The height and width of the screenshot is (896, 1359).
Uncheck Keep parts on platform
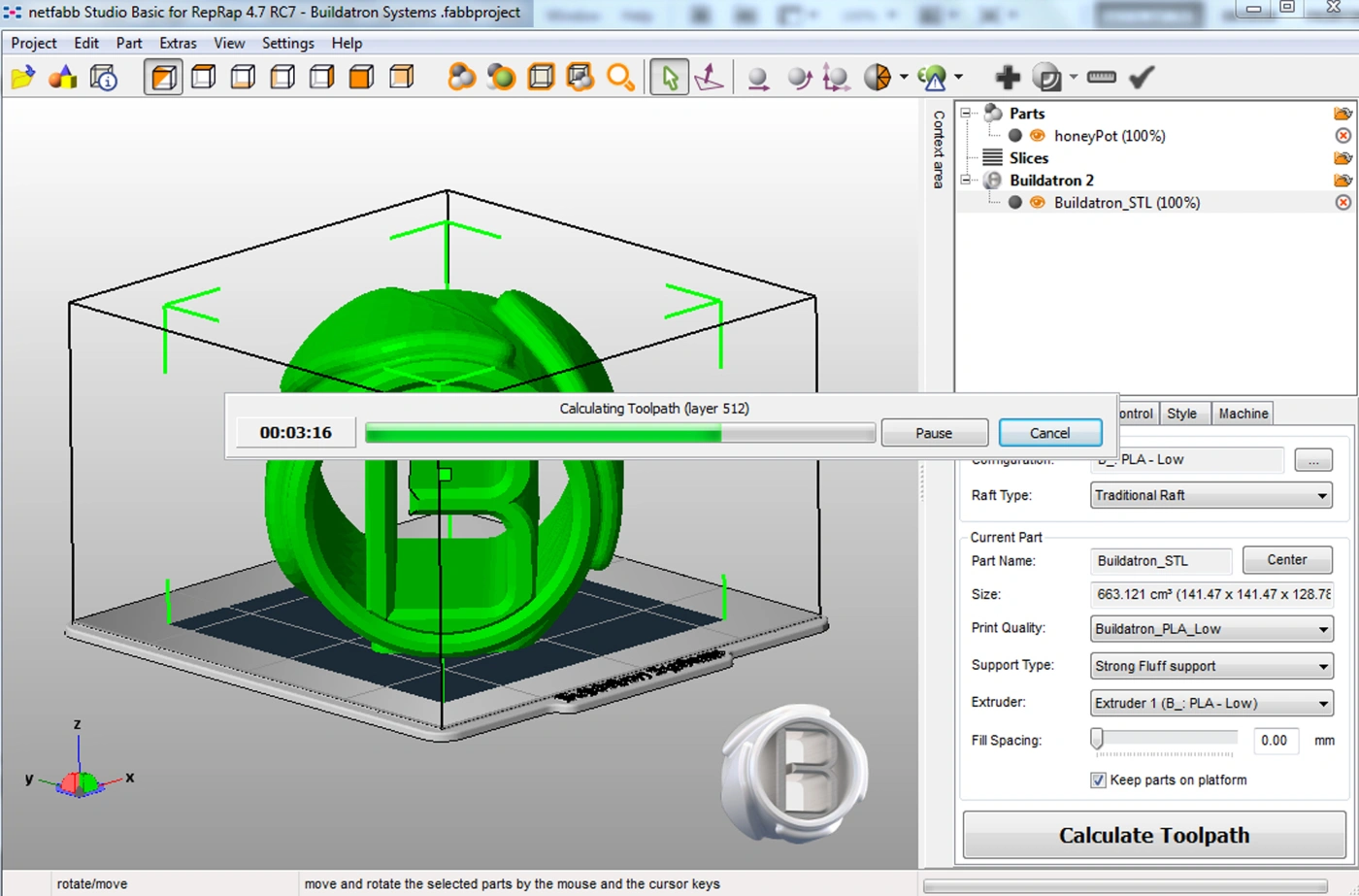click(x=1098, y=780)
